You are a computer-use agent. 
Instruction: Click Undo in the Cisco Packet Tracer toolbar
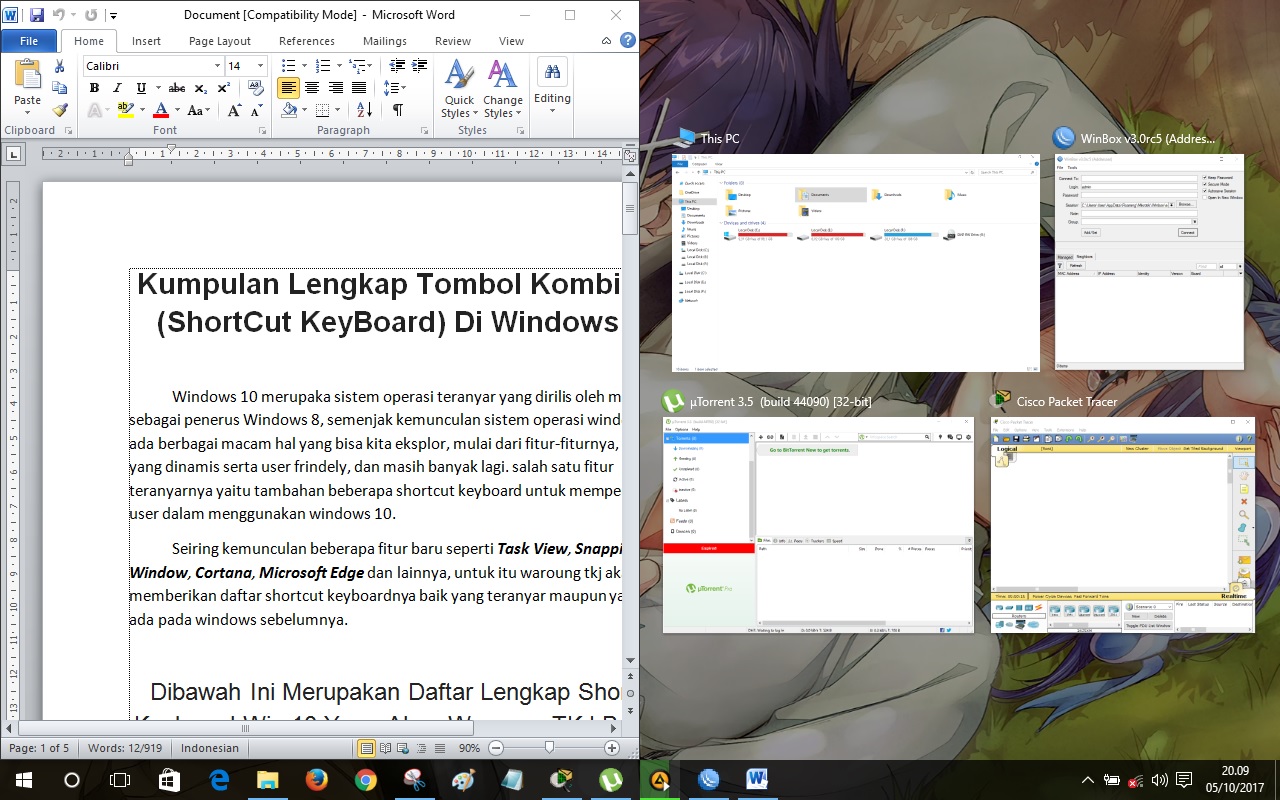coord(1068,438)
